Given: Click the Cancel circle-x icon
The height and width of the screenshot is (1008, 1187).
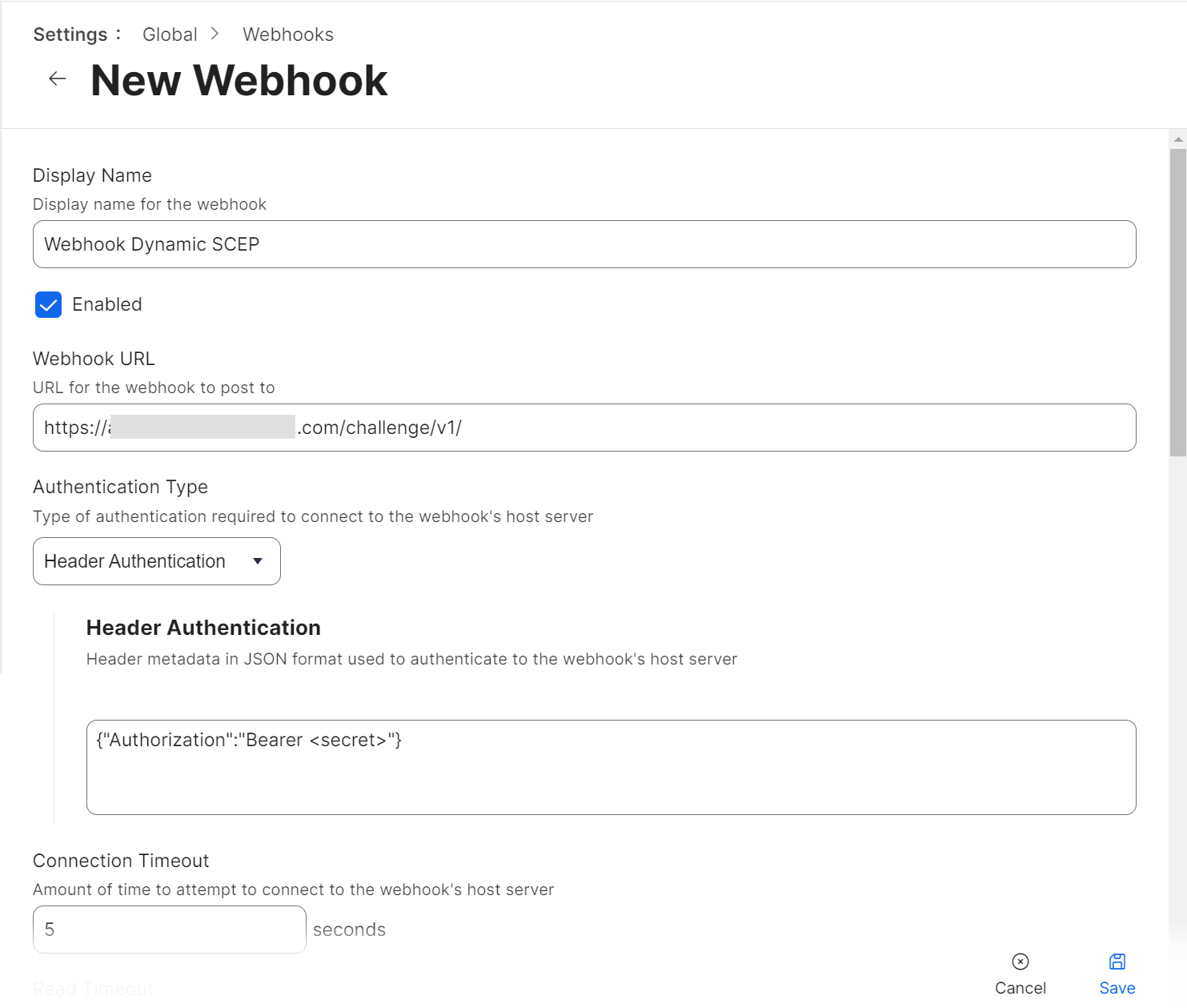Looking at the screenshot, I should 1021,962.
